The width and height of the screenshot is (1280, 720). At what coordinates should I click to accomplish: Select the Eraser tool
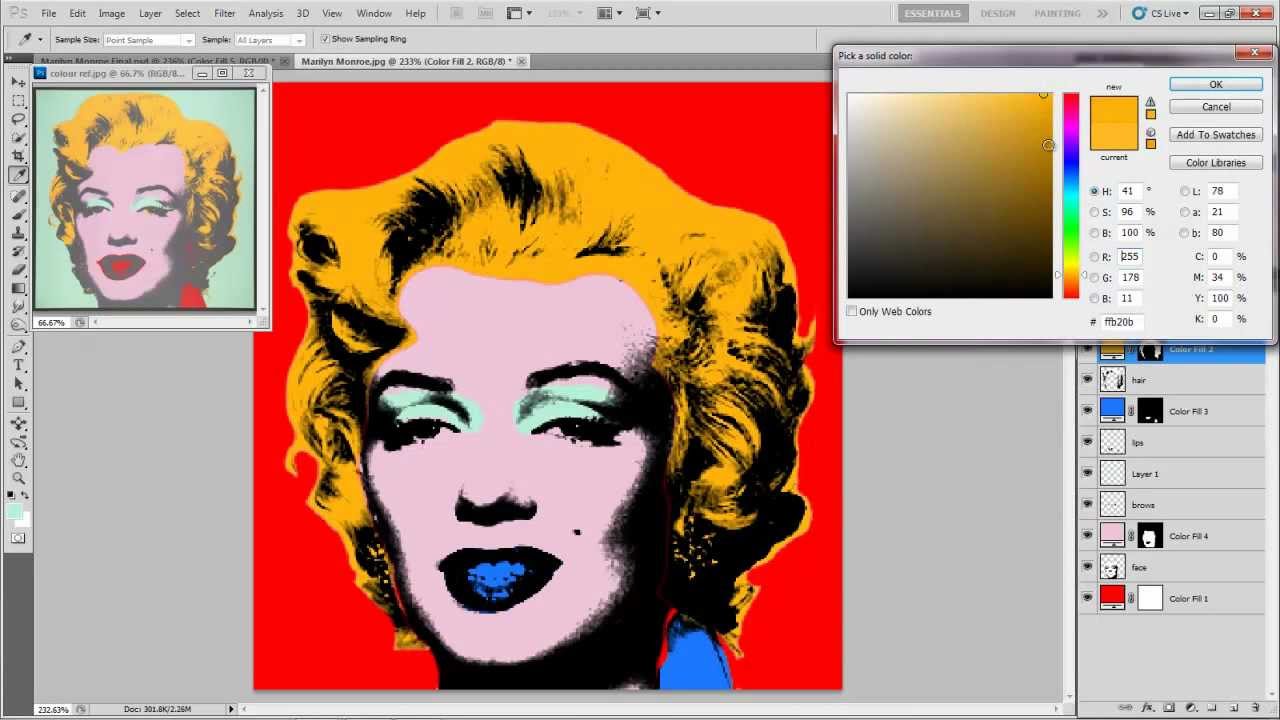(x=19, y=270)
